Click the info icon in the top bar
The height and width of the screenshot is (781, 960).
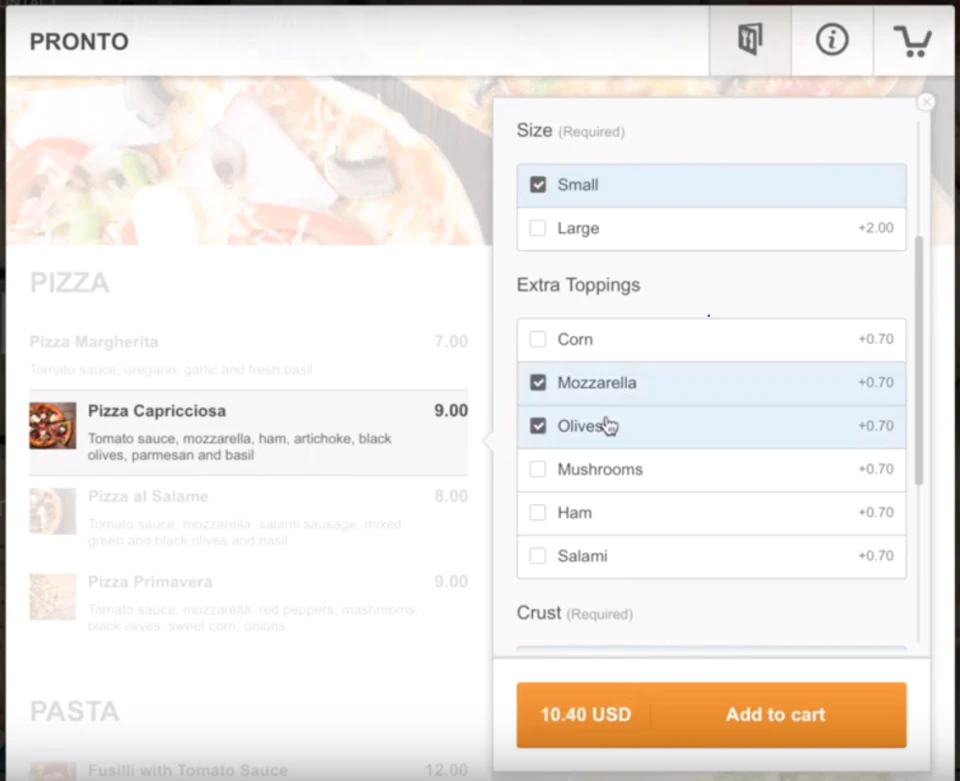[x=832, y=40]
